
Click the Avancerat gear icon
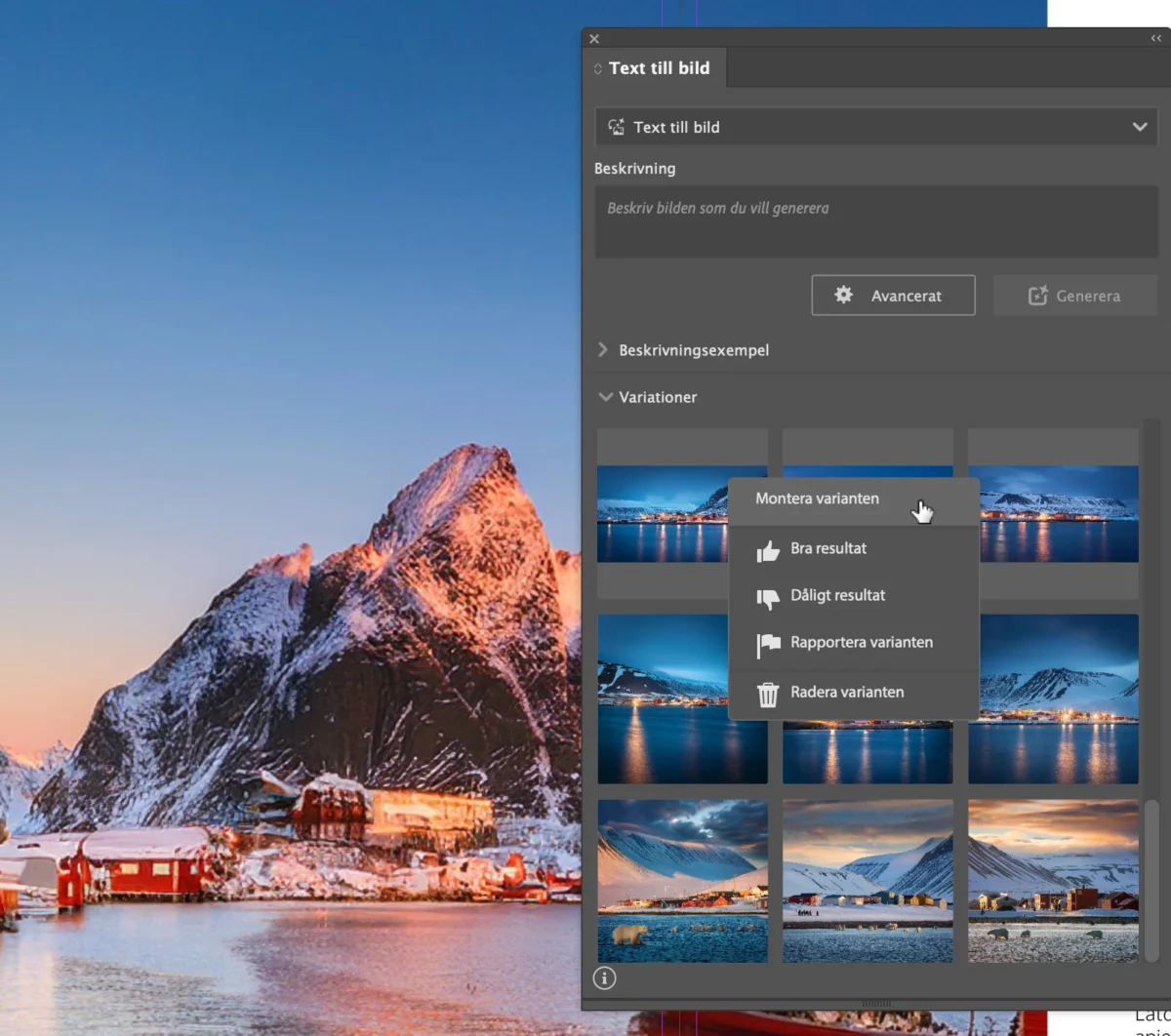coord(844,295)
